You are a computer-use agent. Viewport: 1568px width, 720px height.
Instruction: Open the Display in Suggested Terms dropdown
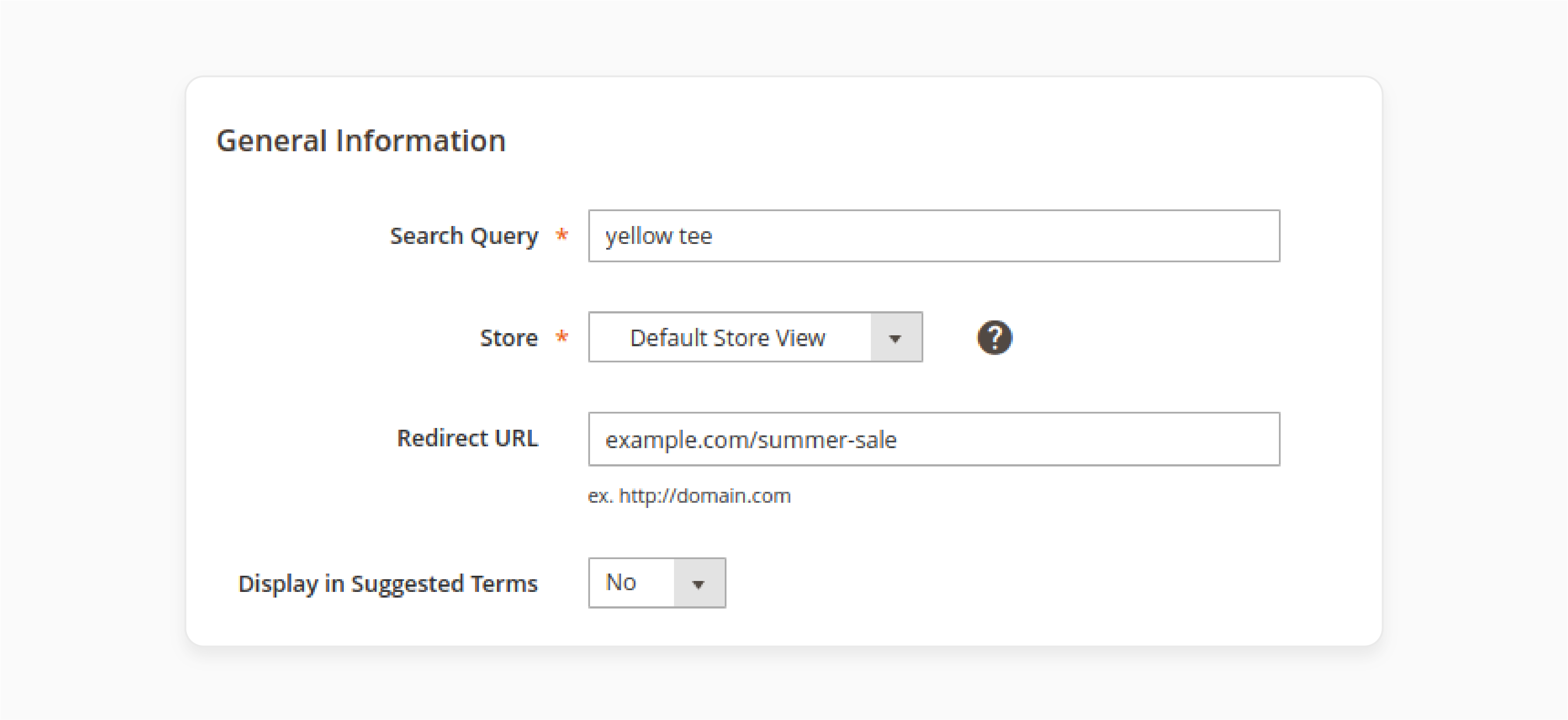[657, 582]
